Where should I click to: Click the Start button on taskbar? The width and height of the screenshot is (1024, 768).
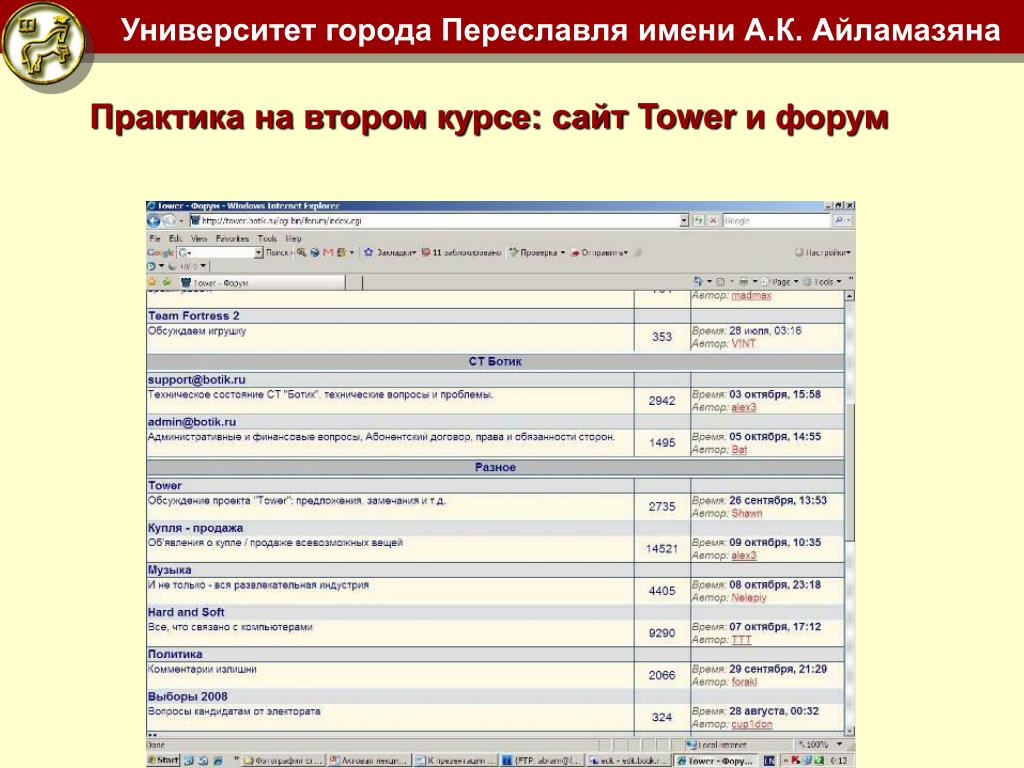point(163,760)
